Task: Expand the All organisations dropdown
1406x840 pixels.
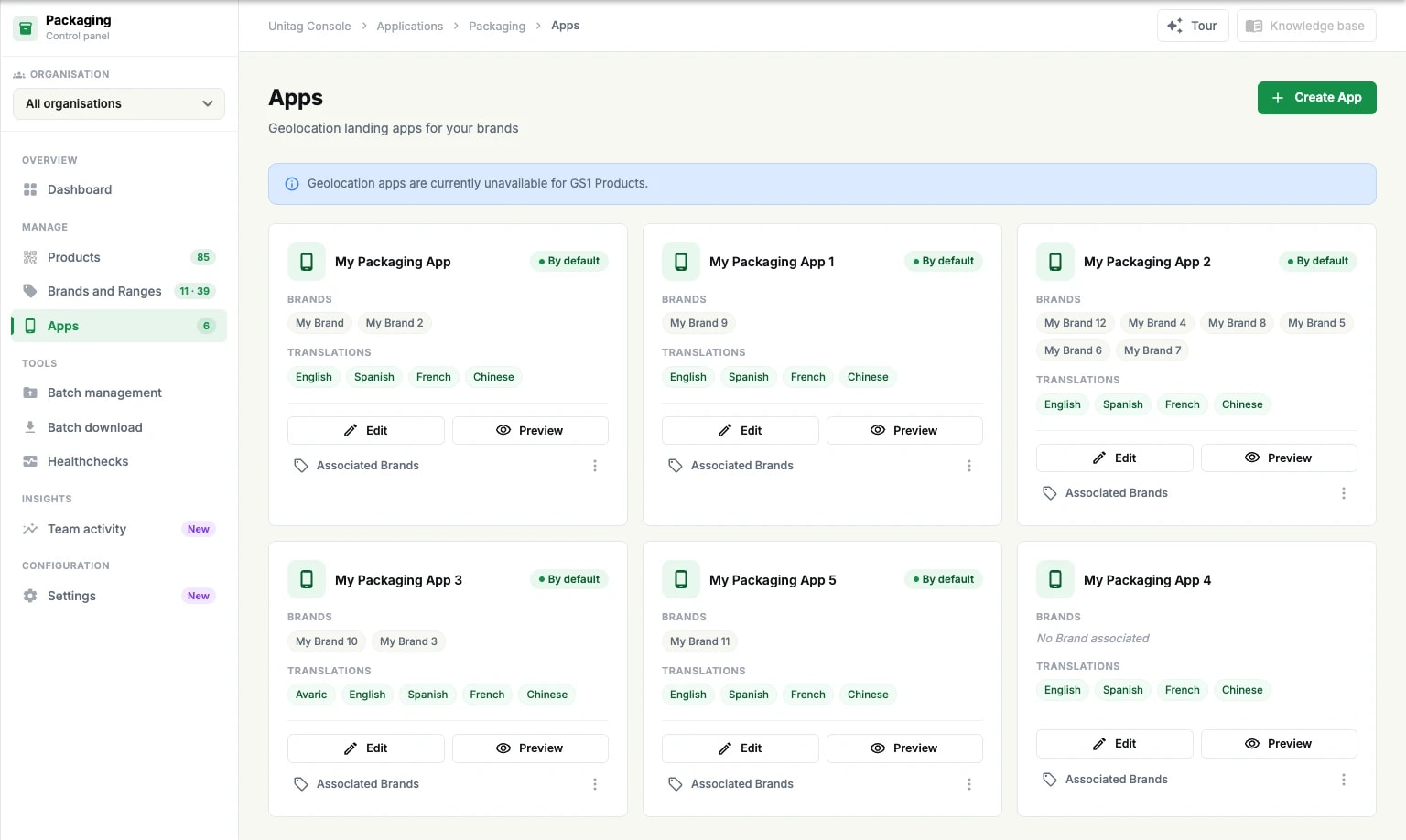Action: point(119,103)
